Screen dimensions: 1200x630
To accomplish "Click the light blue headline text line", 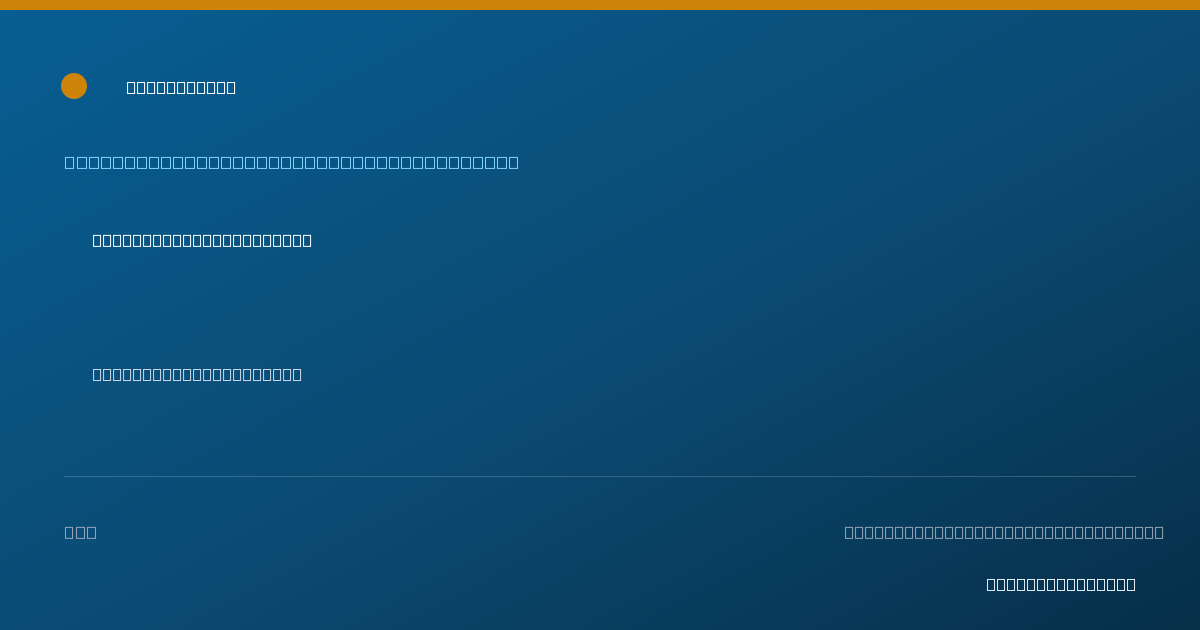I will coord(292,162).
